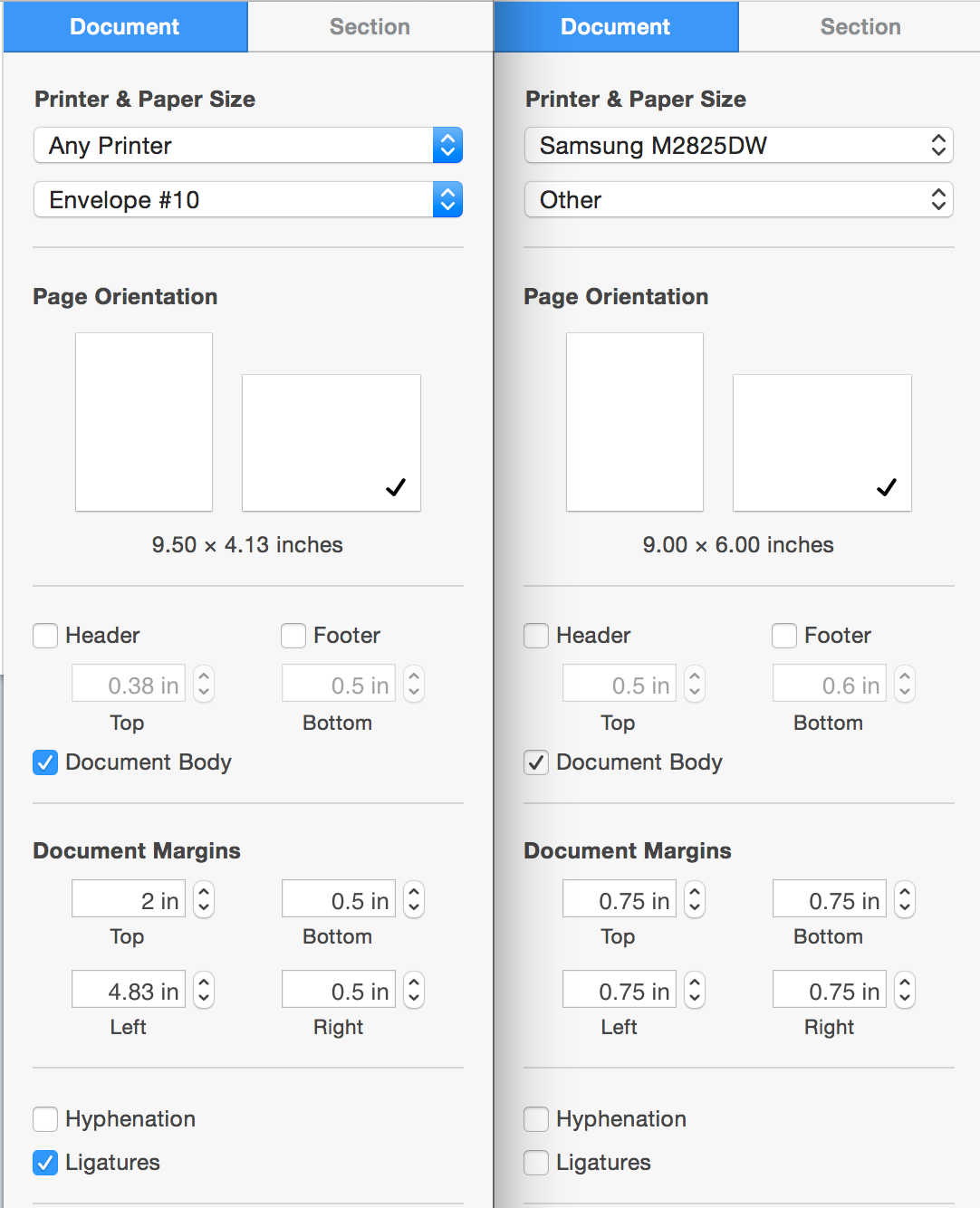Open the Envelope #10 paper size dropdown

[x=248, y=199]
